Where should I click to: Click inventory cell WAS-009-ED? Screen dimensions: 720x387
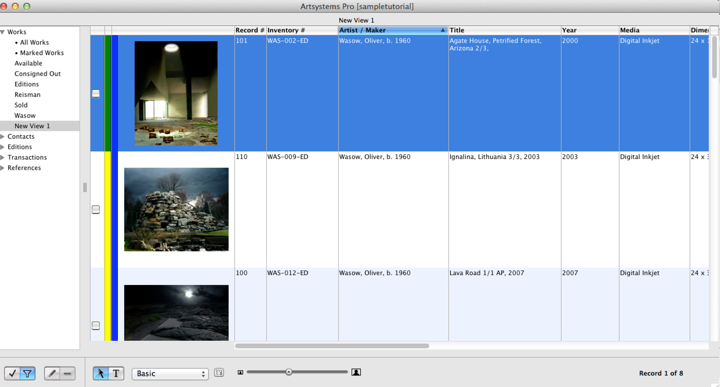pos(288,157)
